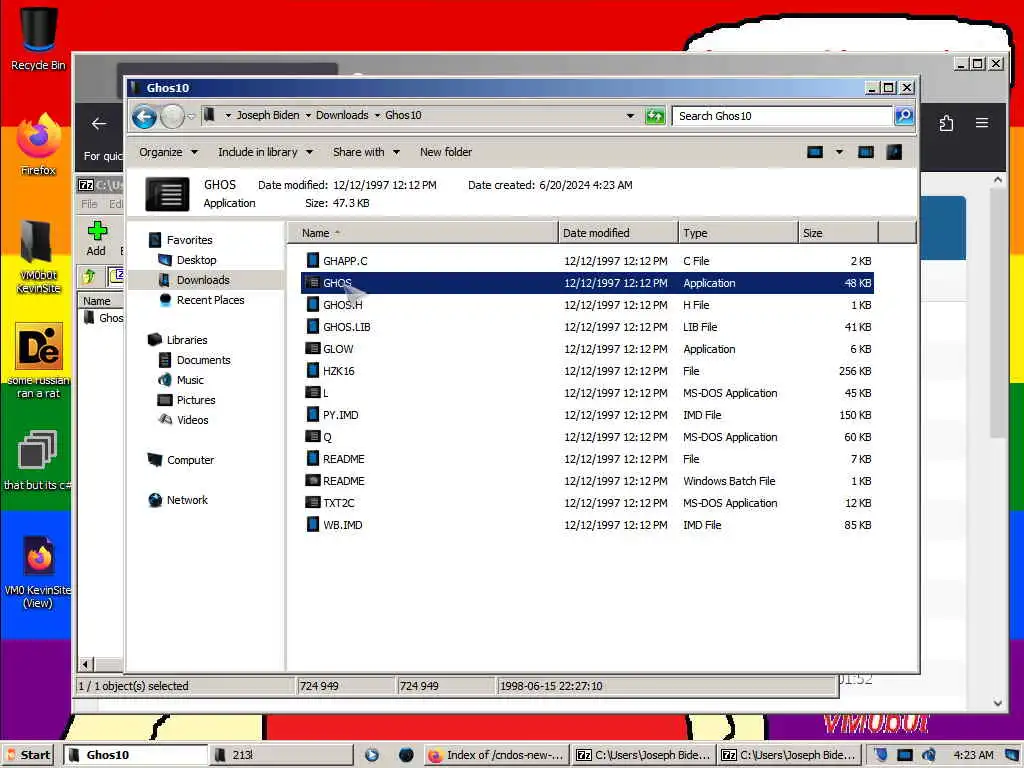
Task: Select the GHOS.LIB file row
Action: pos(586,327)
